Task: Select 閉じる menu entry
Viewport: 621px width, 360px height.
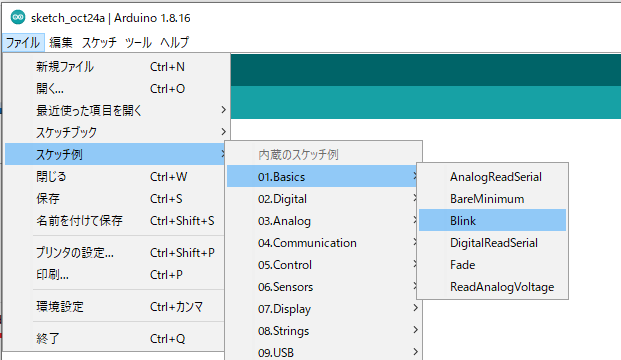Action: [x=115, y=176]
